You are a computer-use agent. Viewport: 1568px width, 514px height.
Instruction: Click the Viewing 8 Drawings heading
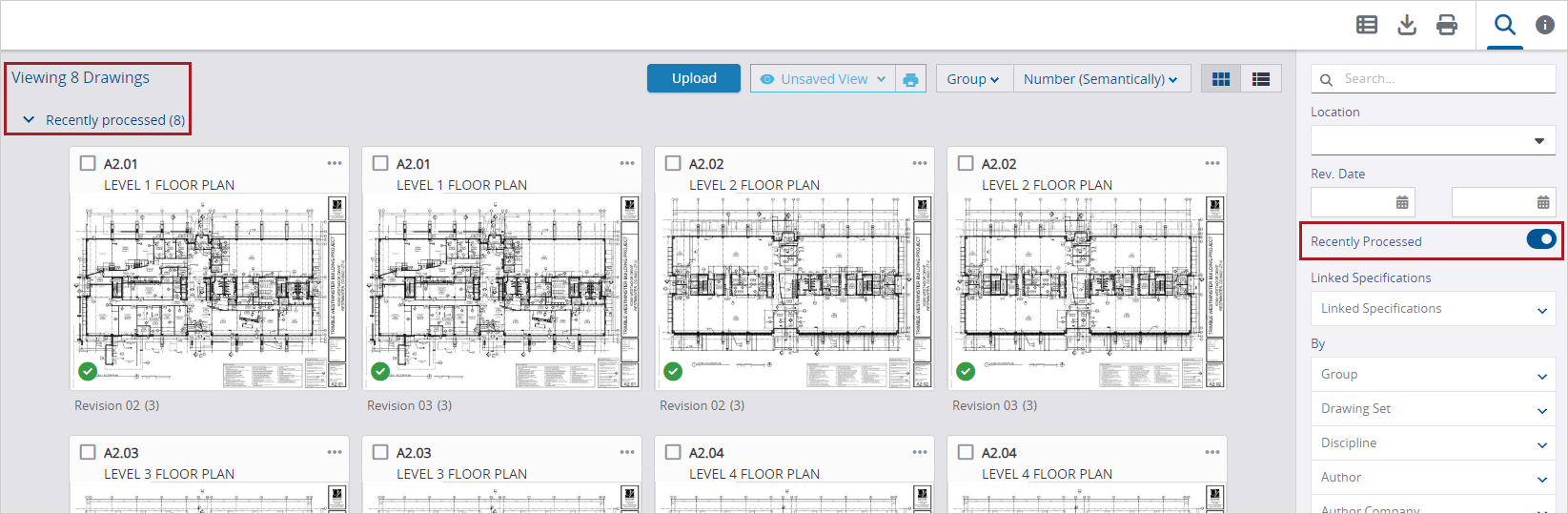(81, 77)
